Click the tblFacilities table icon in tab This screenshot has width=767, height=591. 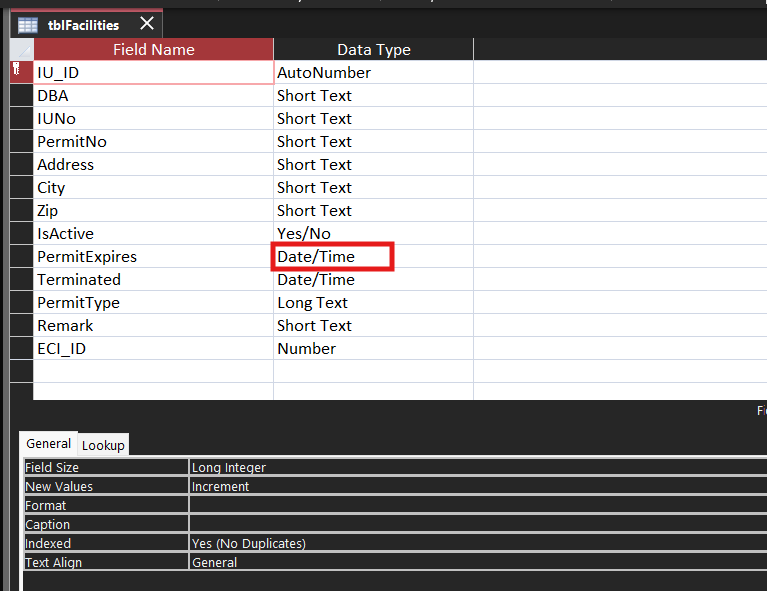28,25
